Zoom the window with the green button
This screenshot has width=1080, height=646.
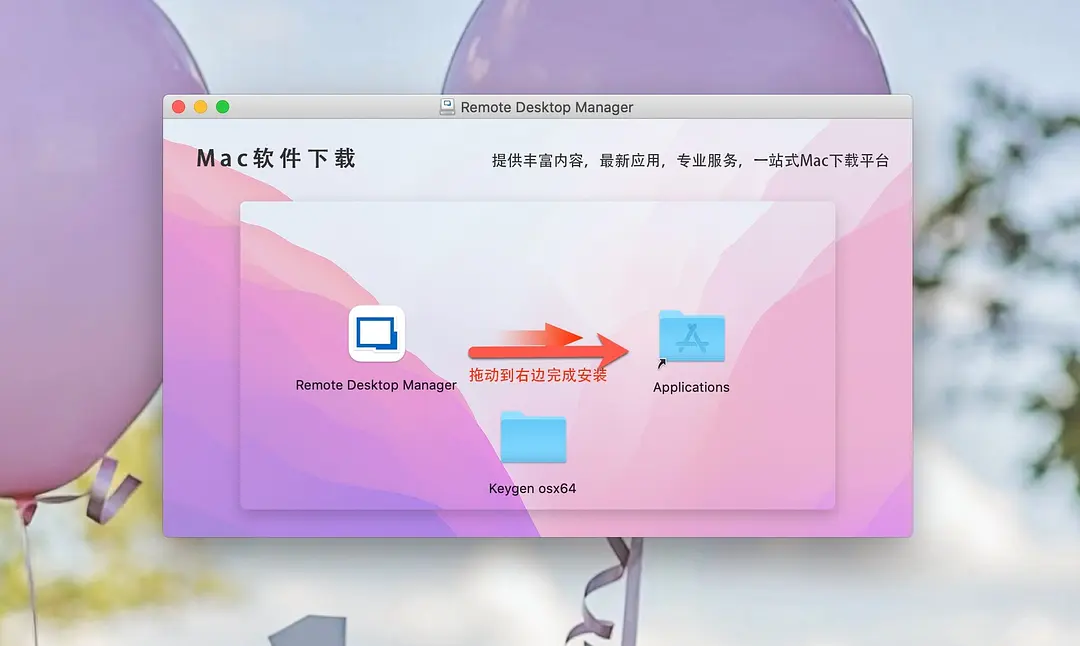(x=222, y=107)
